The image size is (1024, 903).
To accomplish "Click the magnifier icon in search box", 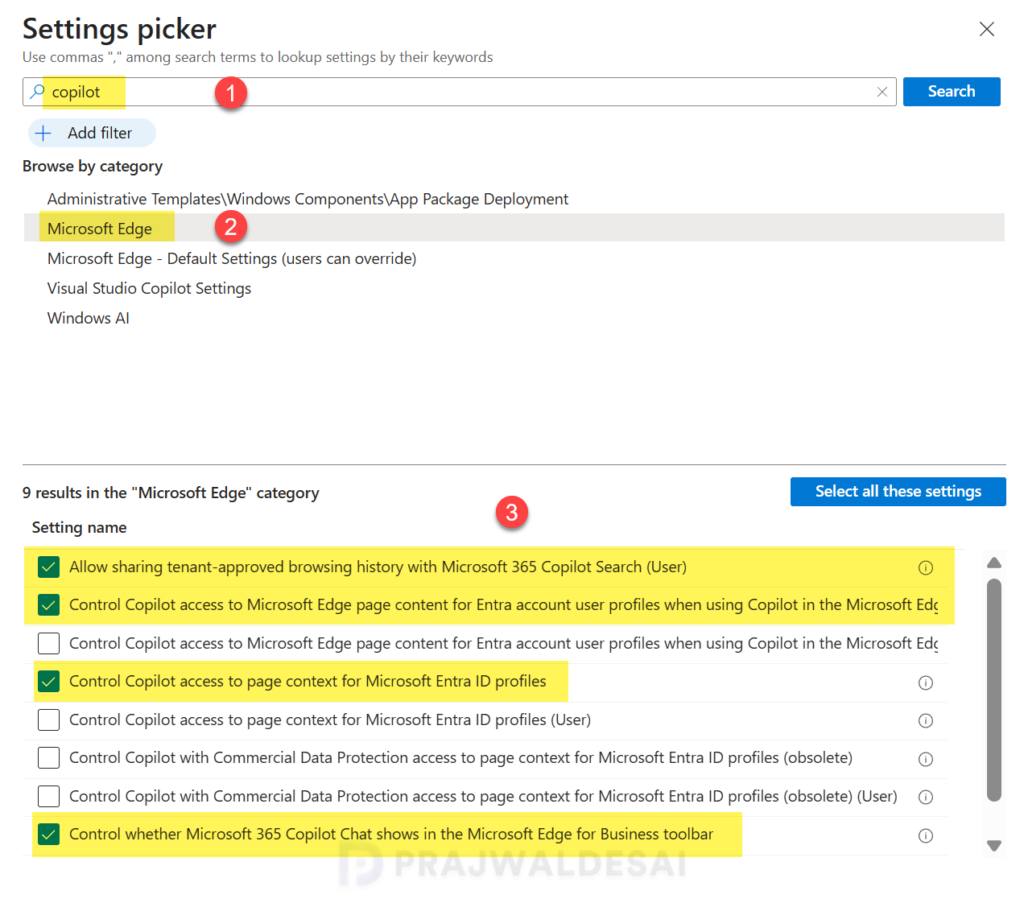I will [x=37, y=91].
